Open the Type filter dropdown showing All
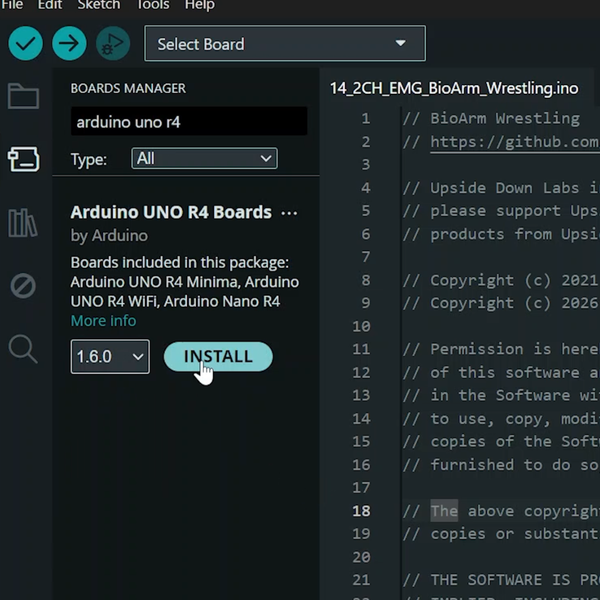600x600 pixels. [x=204, y=158]
